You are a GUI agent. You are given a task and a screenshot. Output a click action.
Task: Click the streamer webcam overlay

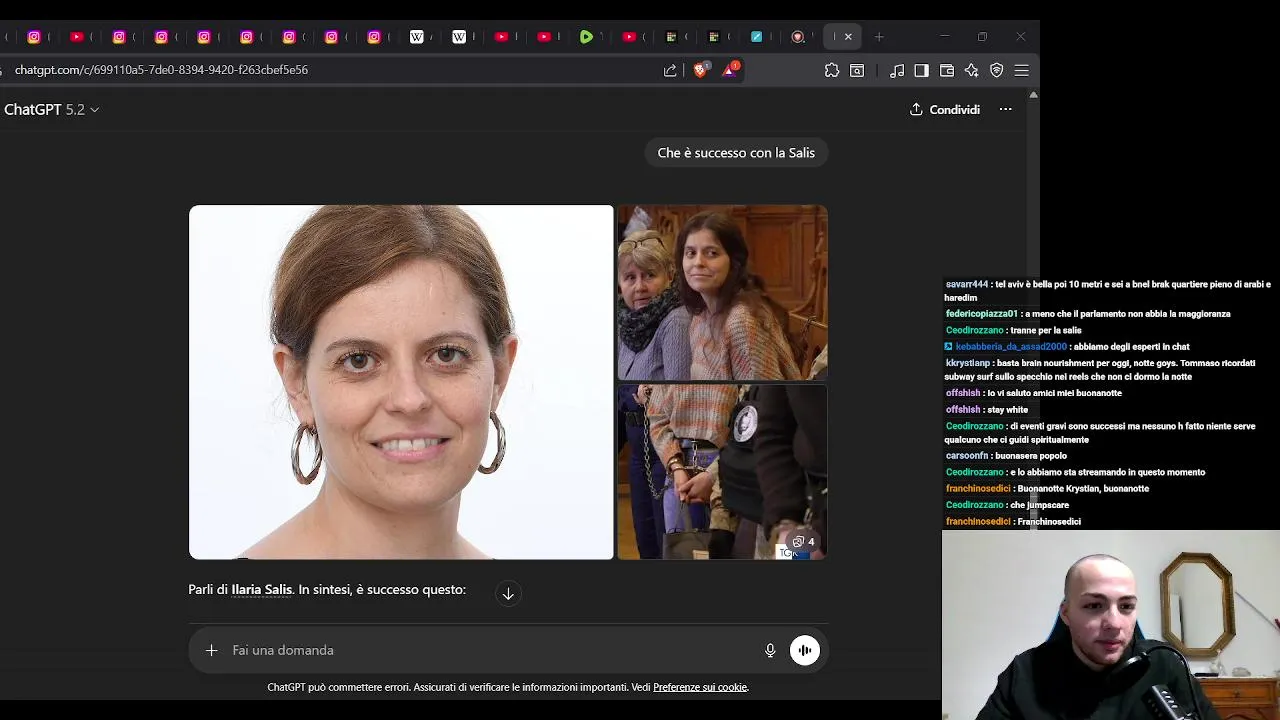(x=1111, y=625)
